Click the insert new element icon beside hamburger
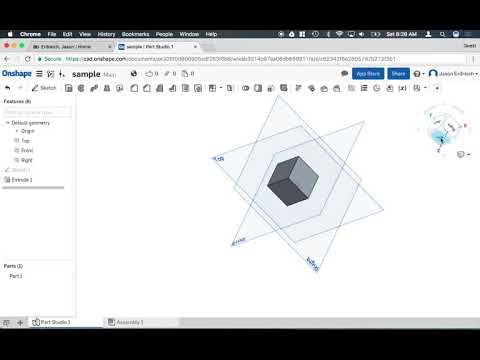This screenshot has width=480, height=360. point(62,74)
